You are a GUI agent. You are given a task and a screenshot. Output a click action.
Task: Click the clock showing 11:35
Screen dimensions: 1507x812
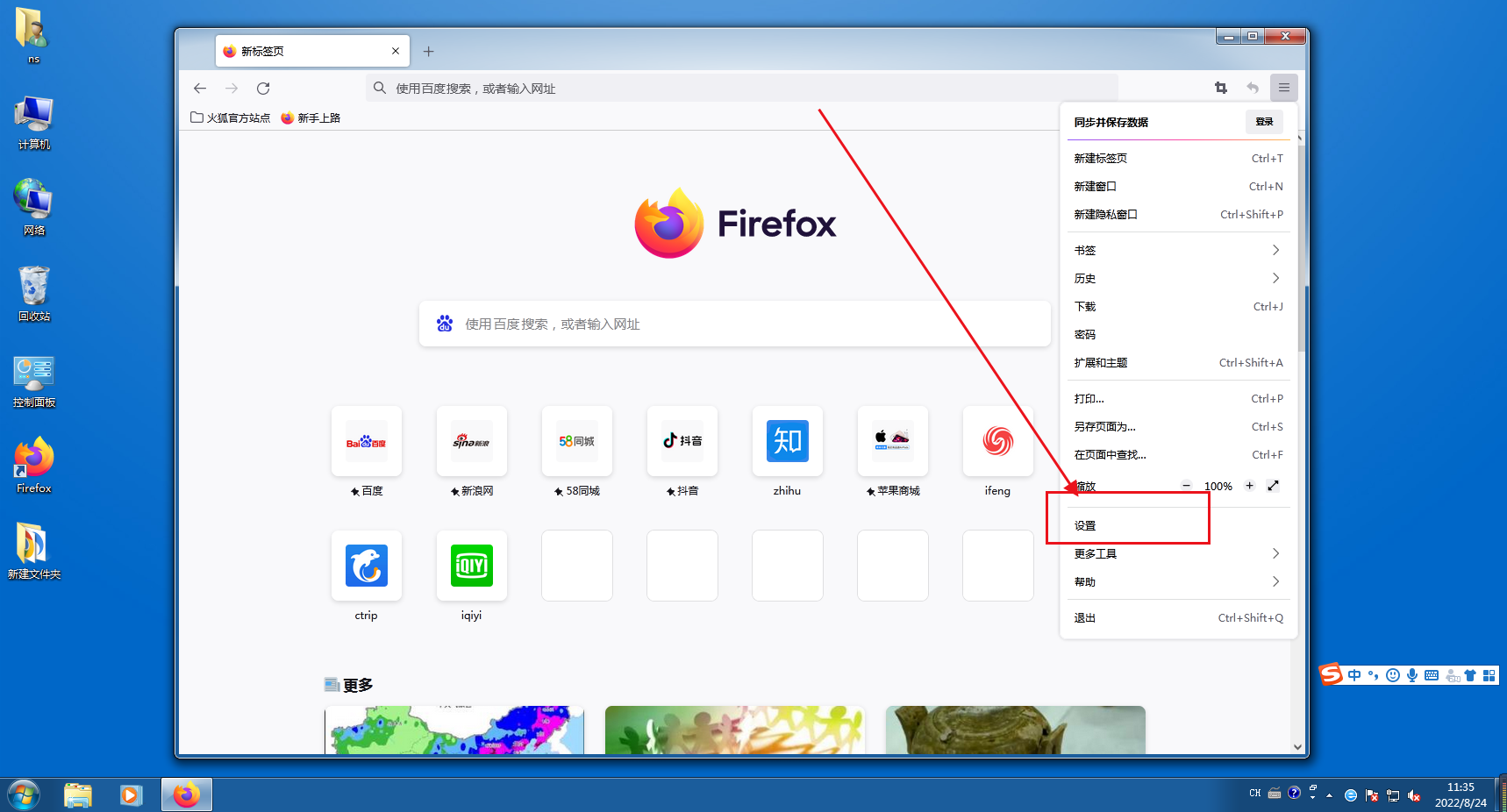1461,787
